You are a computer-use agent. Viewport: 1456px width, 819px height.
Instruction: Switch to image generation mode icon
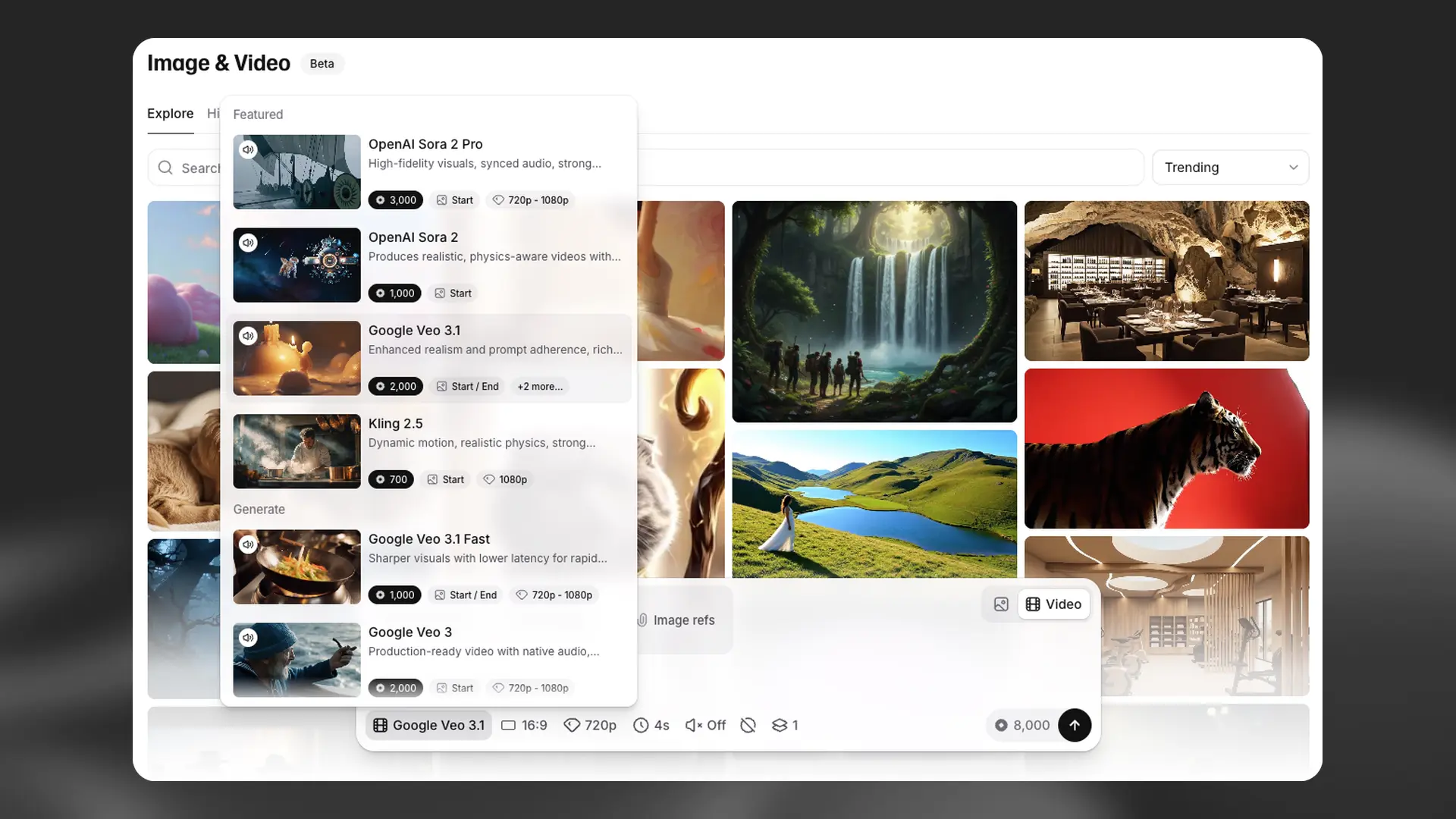point(1001,604)
